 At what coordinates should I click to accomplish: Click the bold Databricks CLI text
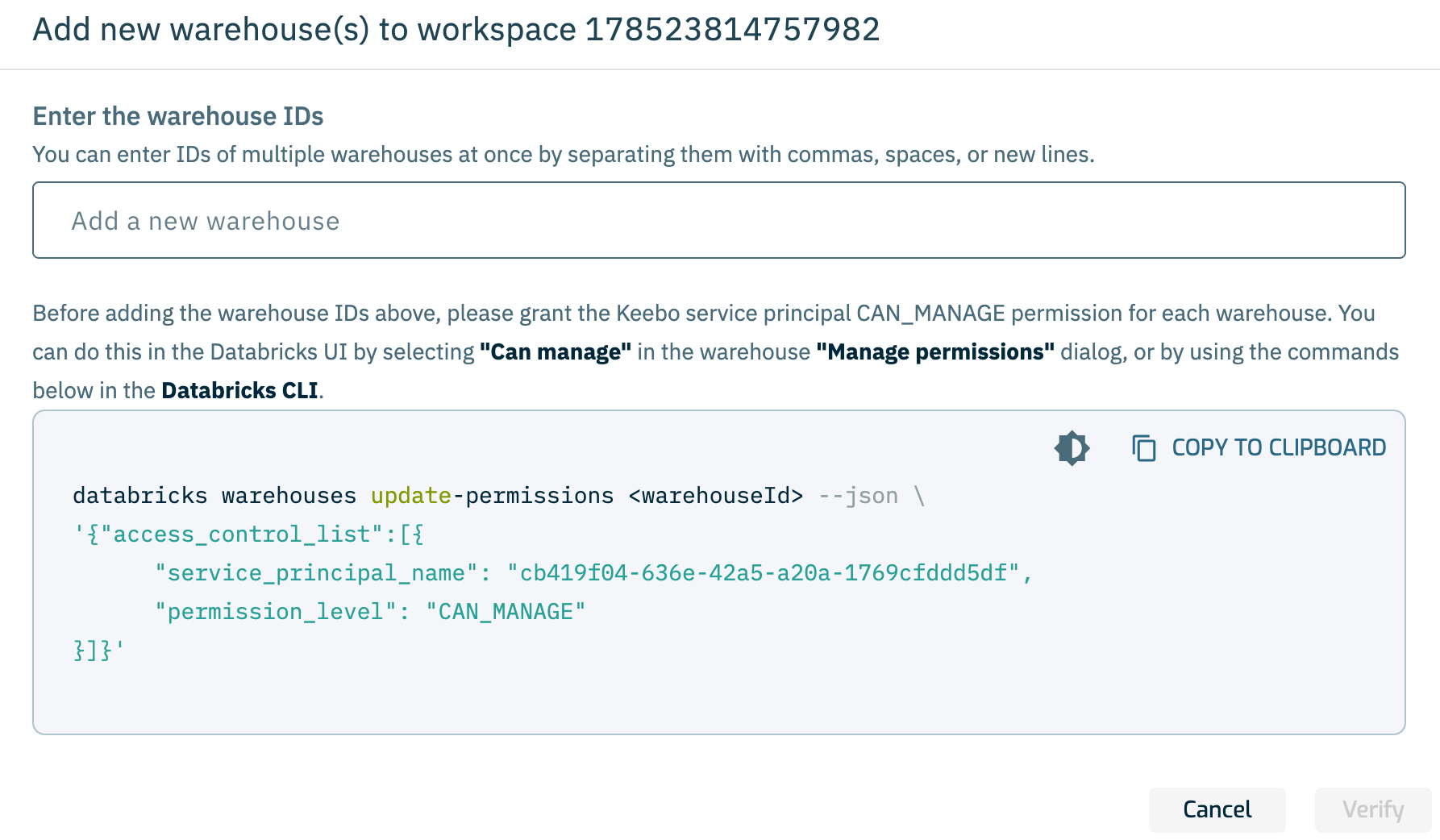click(x=240, y=390)
